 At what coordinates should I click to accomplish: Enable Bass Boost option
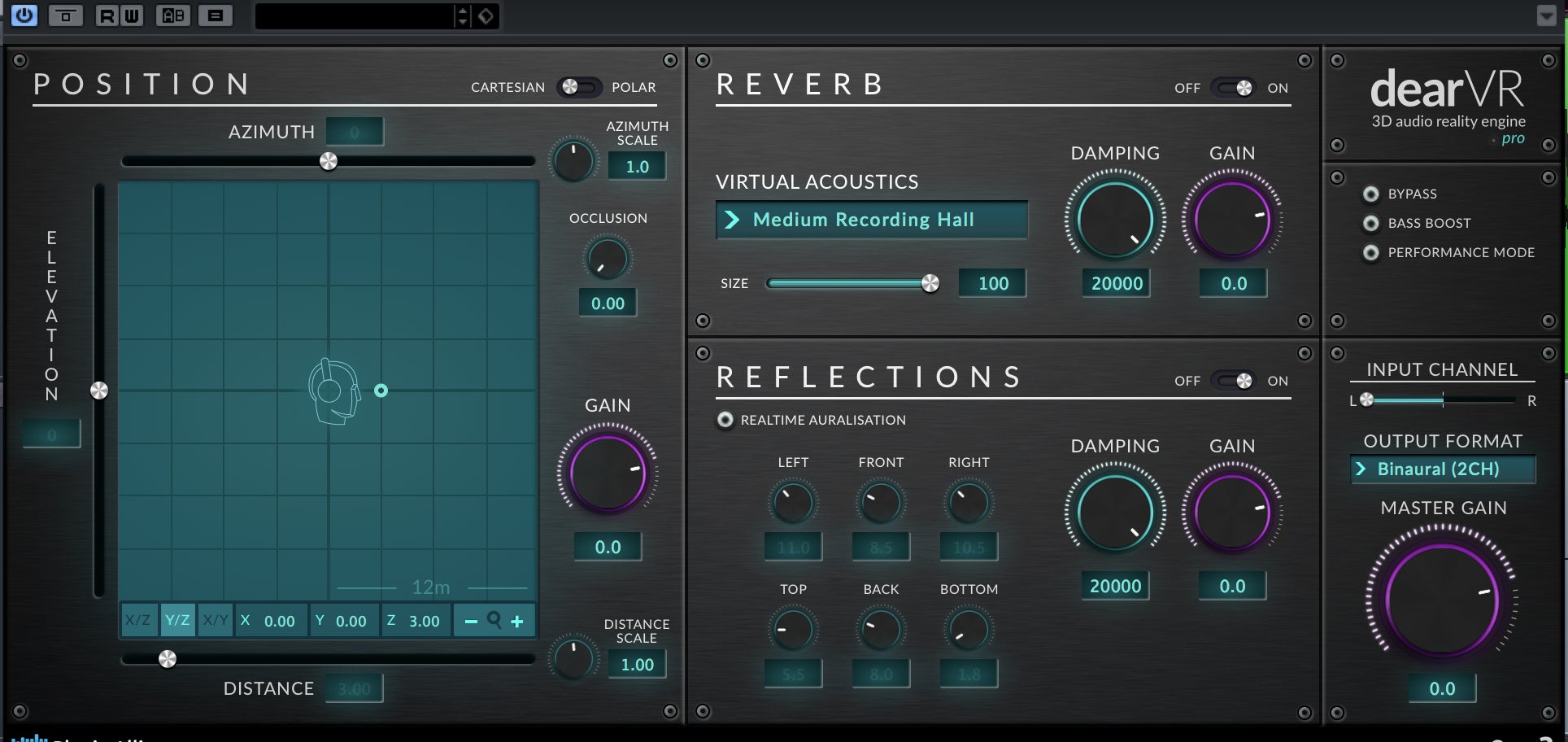[x=1371, y=223]
